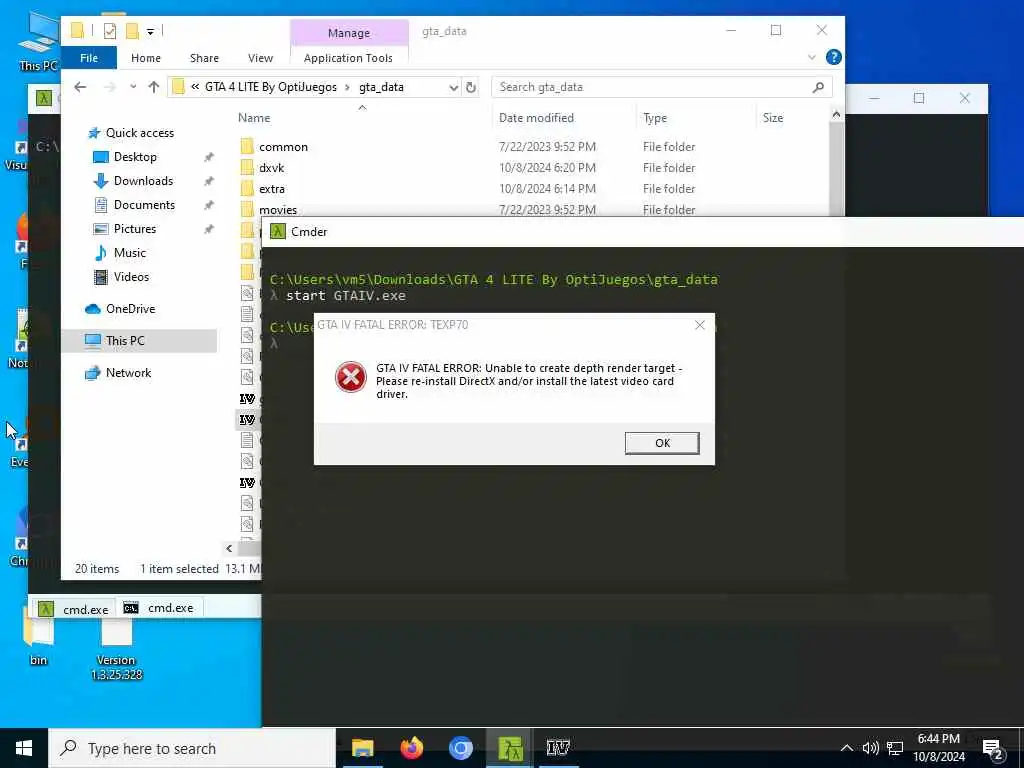Open the notification center icon
The height and width of the screenshot is (768, 1024).
(x=992, y=748)
